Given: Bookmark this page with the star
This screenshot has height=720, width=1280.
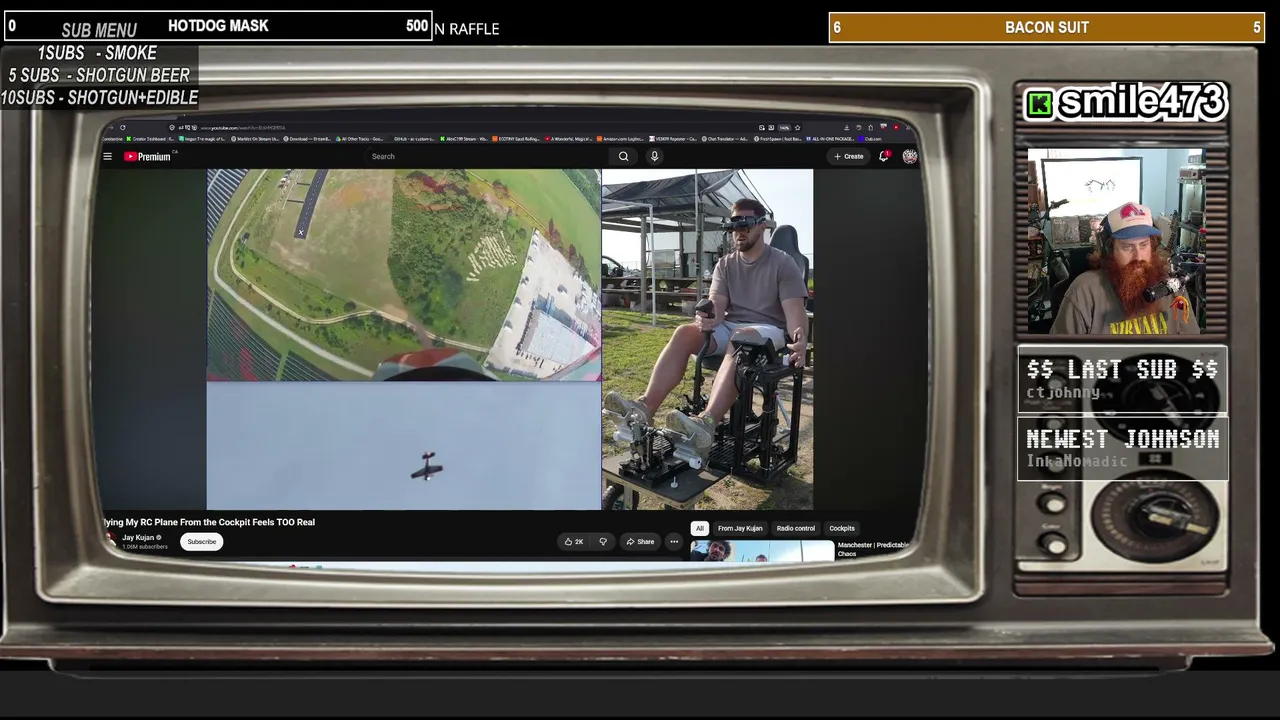Looking at the screenshot, I should (x=797, y=128).
